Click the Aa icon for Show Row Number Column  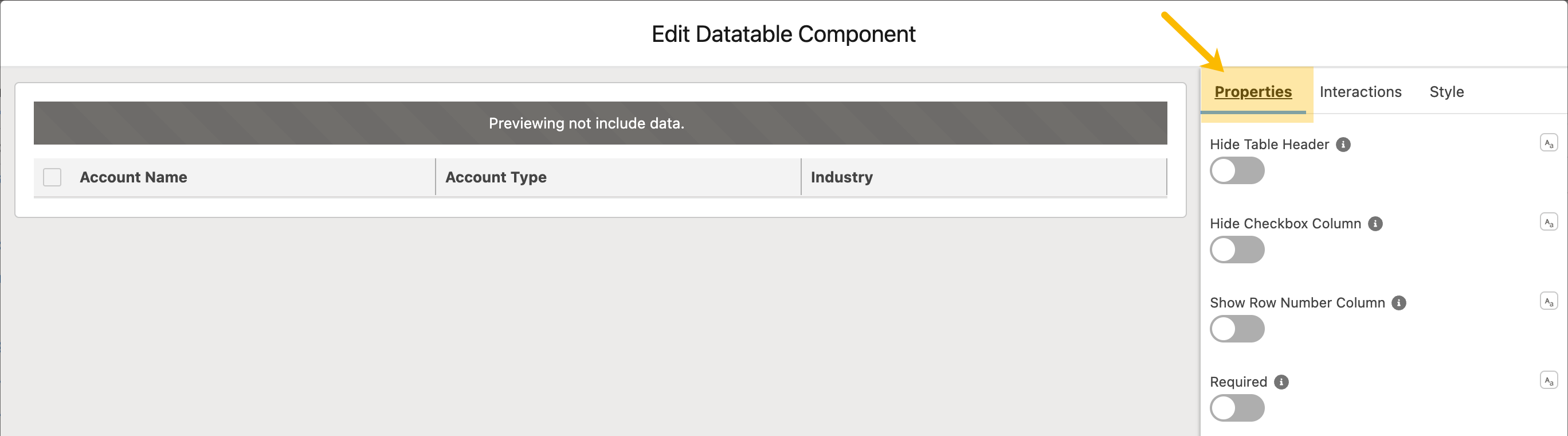(1549, 301)
